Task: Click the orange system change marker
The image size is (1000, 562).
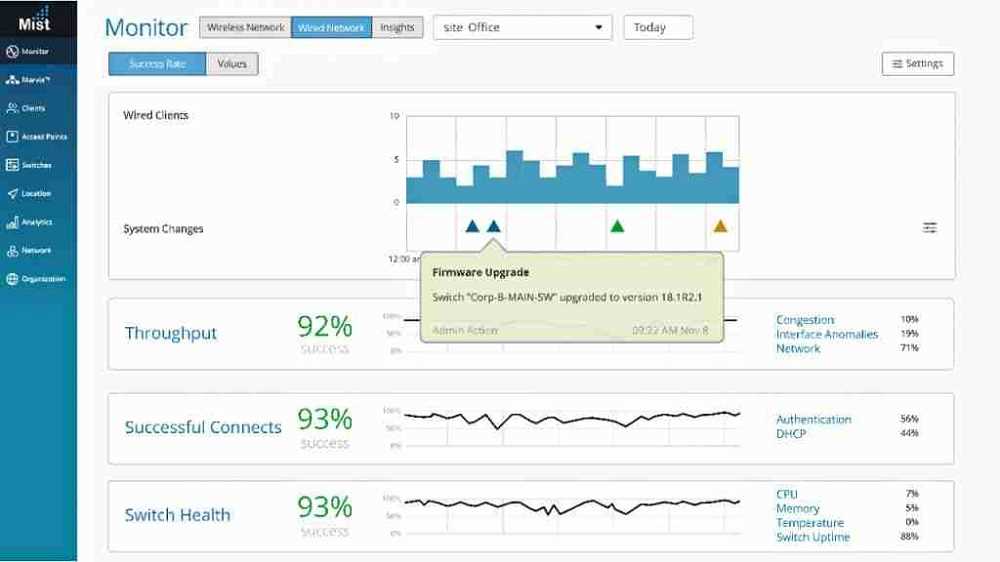Action: pyautogui.click(x=720, y=226)
